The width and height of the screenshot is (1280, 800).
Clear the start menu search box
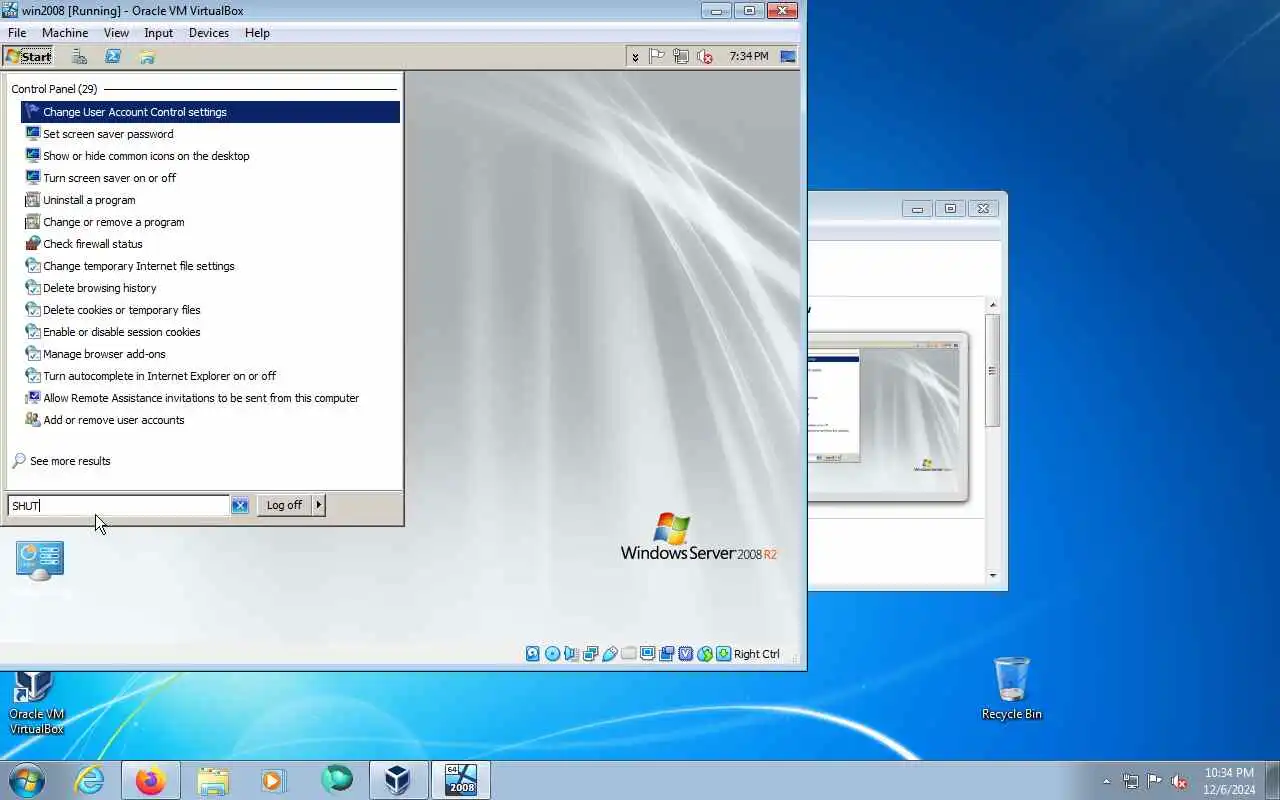point(240,506)
